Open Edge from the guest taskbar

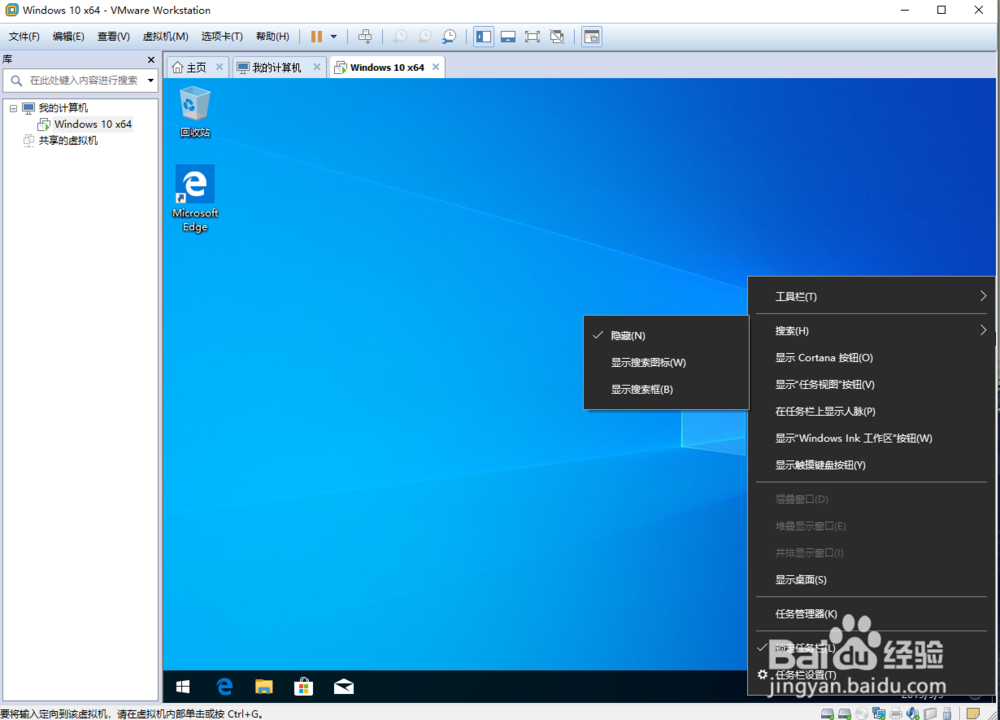point(224,686)
